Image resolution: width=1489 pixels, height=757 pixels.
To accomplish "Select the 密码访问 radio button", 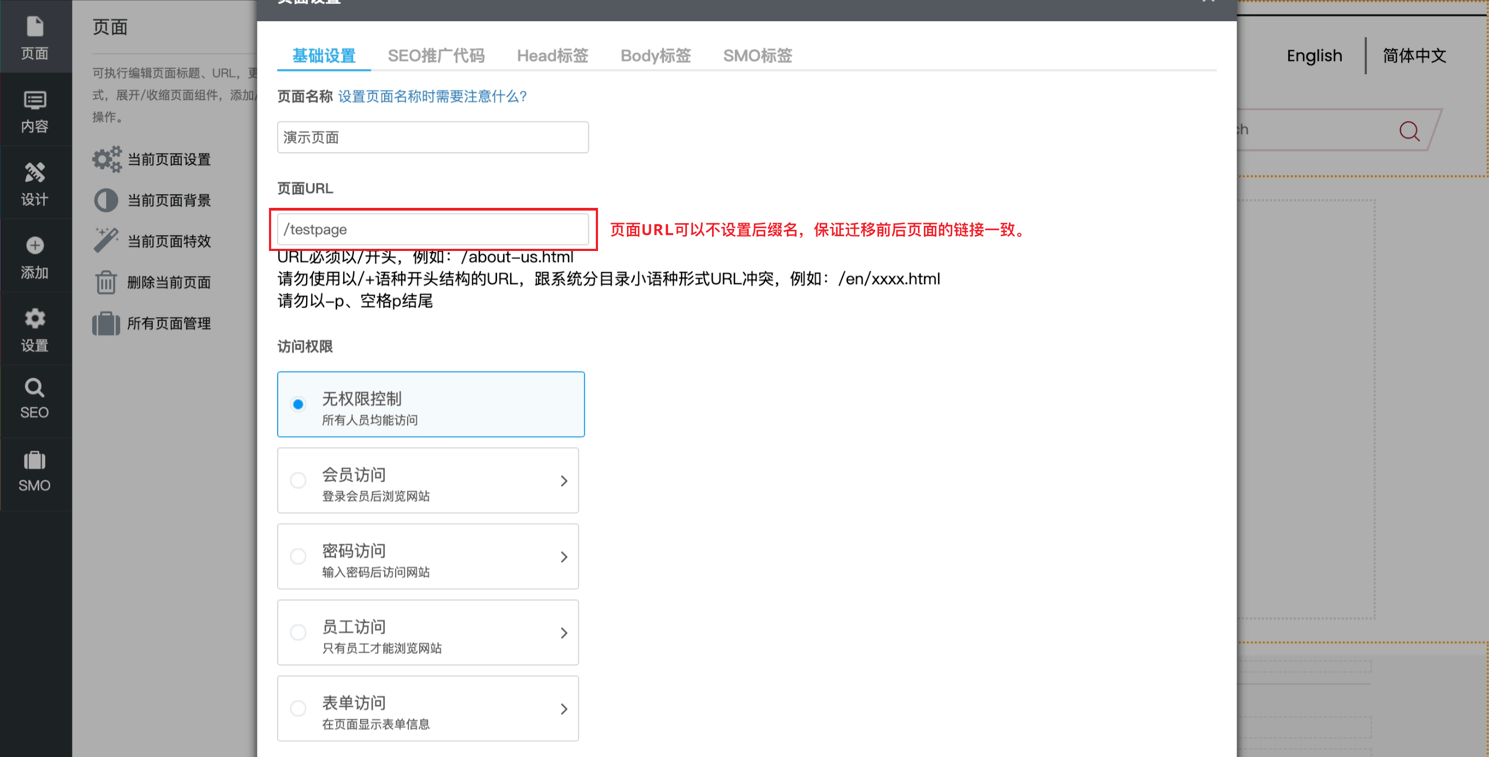I will 298,557.
